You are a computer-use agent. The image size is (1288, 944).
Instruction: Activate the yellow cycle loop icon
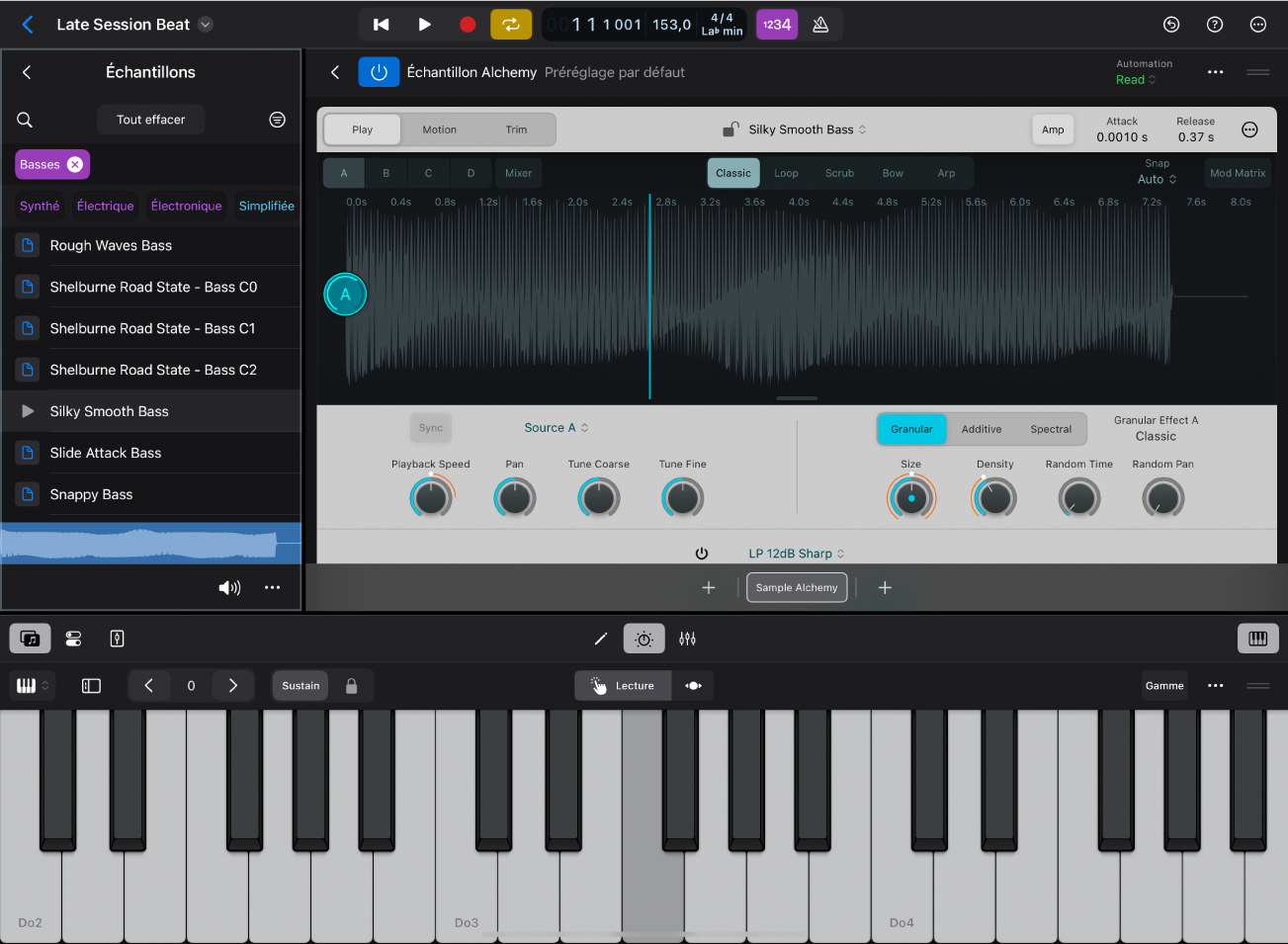coord(511,24)
